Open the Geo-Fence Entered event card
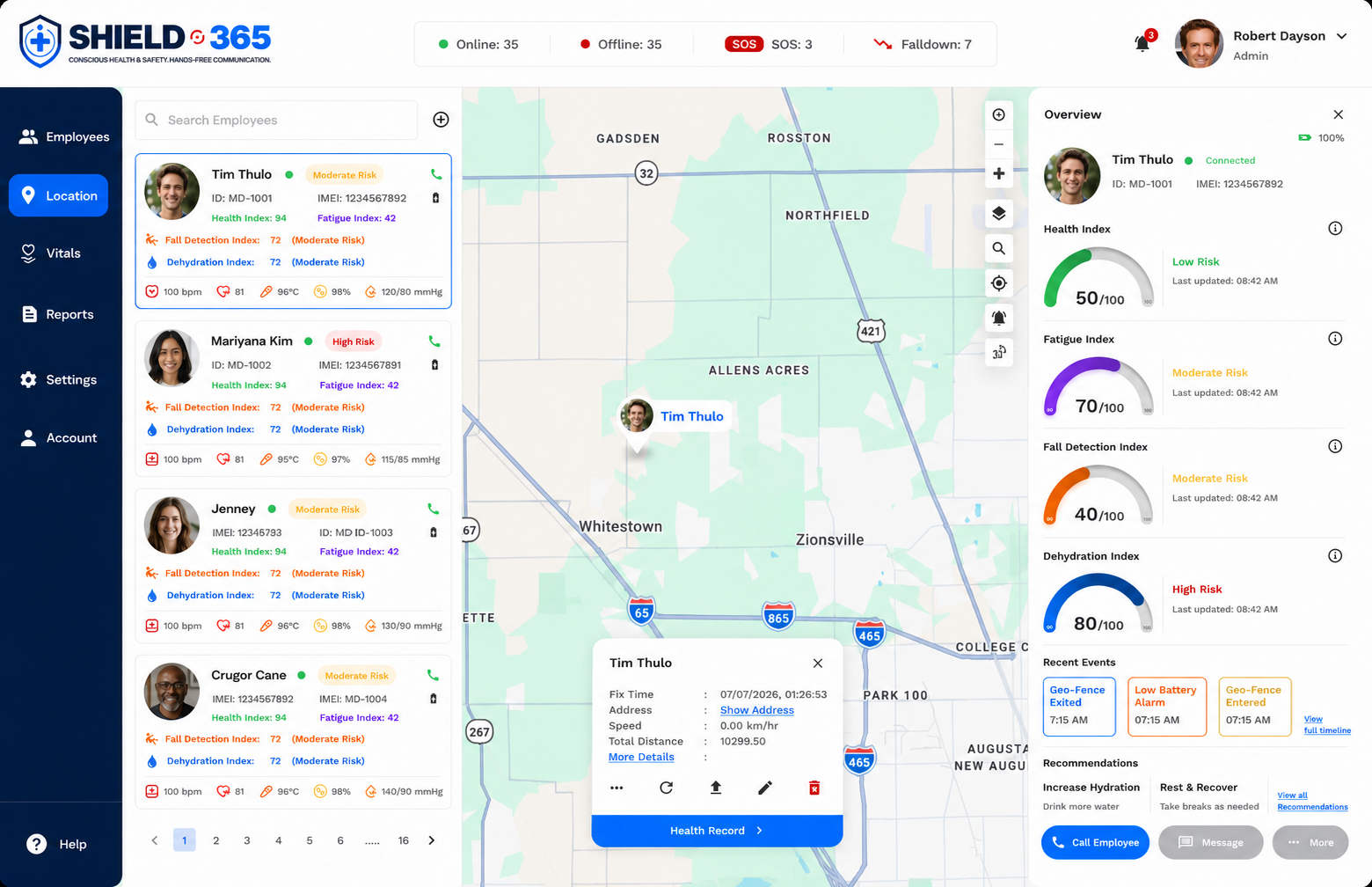This screenshot has width=1372, height=887. [x=1254, y=706]
